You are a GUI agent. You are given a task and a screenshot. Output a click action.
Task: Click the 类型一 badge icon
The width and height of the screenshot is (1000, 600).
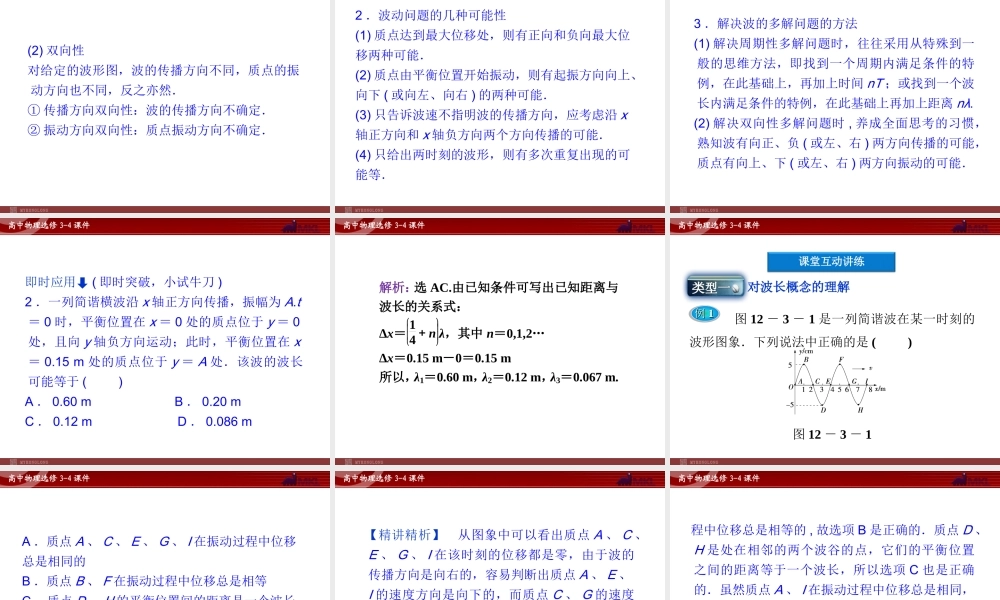[x=714, y=285]
